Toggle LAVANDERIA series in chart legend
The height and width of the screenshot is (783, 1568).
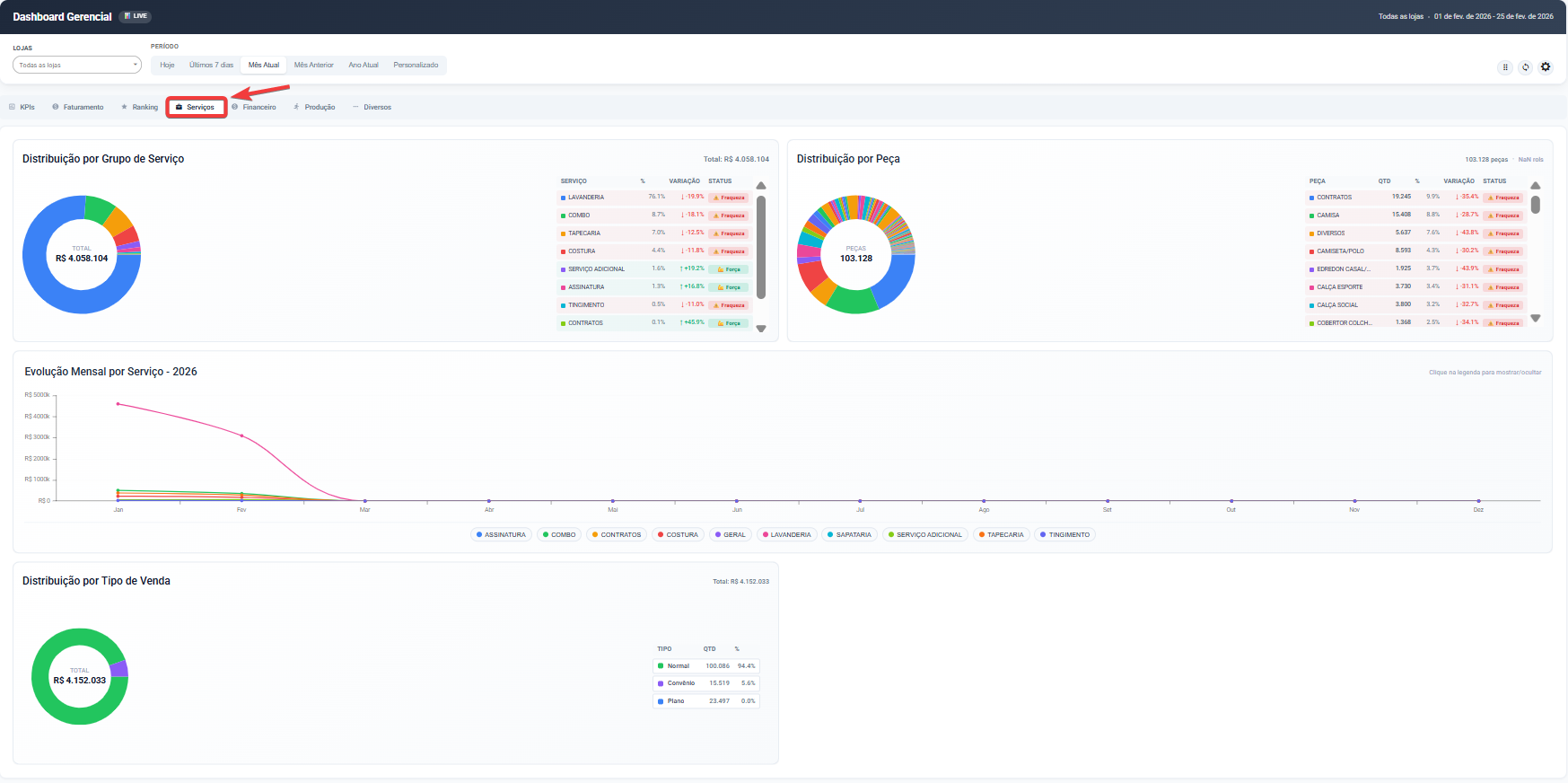tap(786, 534)
